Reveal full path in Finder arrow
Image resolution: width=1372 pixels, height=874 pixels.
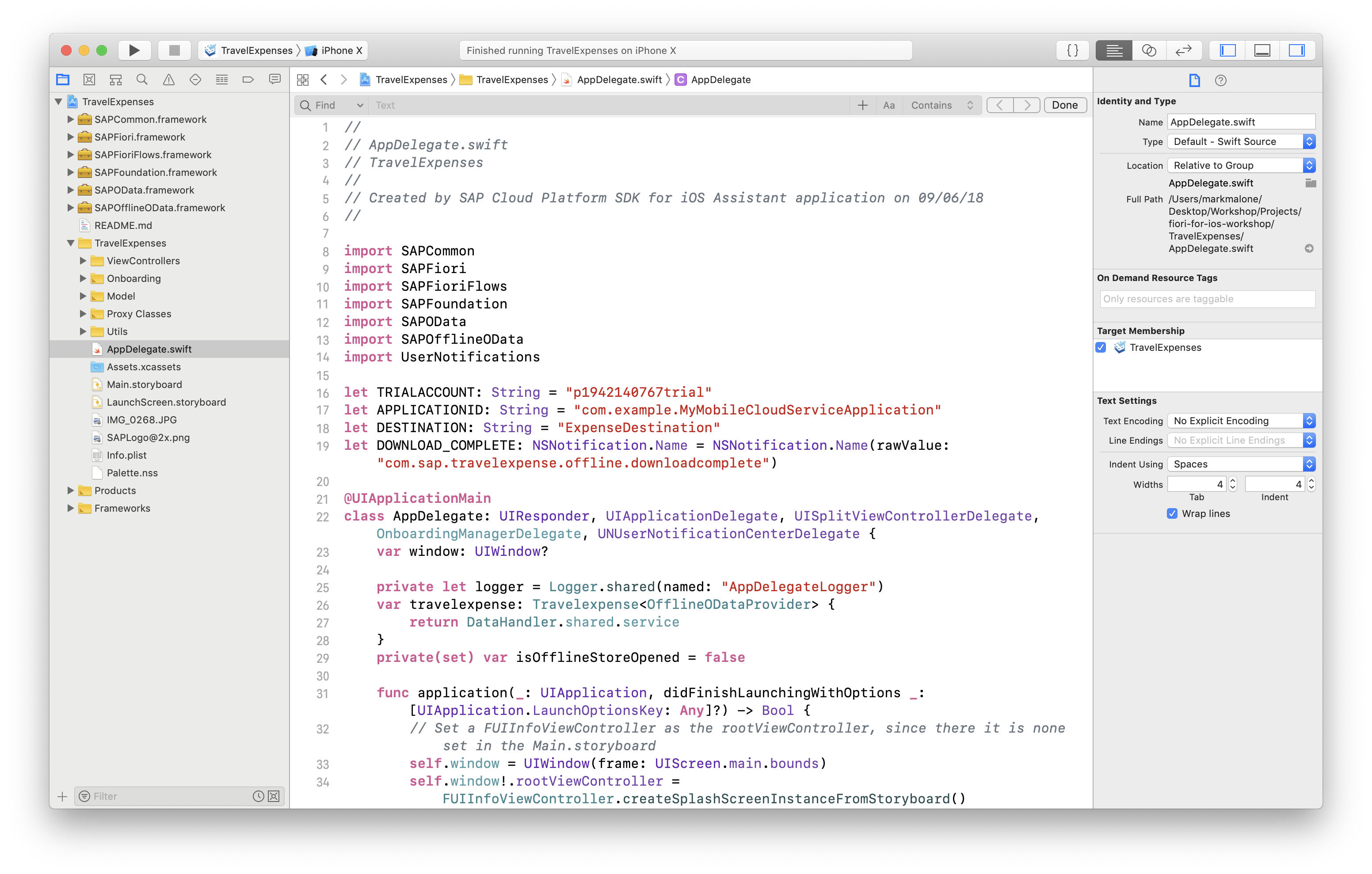pyautogui.click(x=1309, y=248)
